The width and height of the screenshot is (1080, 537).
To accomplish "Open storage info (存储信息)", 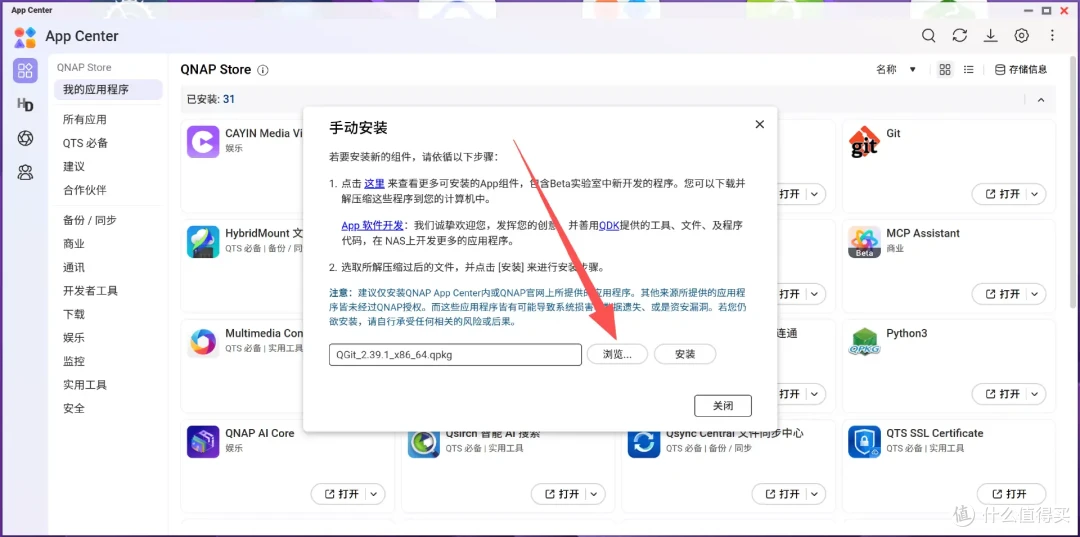I will pyautogui.click(x=1021, y=70).
